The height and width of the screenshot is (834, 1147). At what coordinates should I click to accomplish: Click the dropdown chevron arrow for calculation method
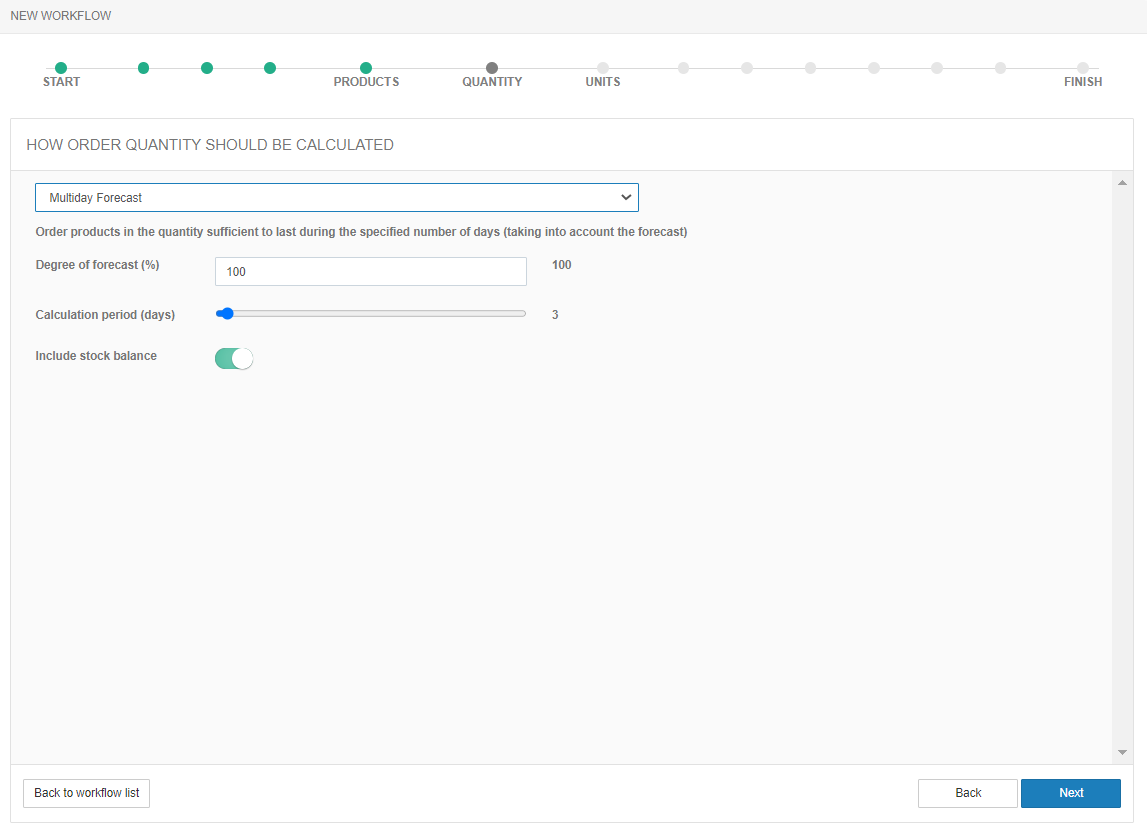[x=626, y=198]
